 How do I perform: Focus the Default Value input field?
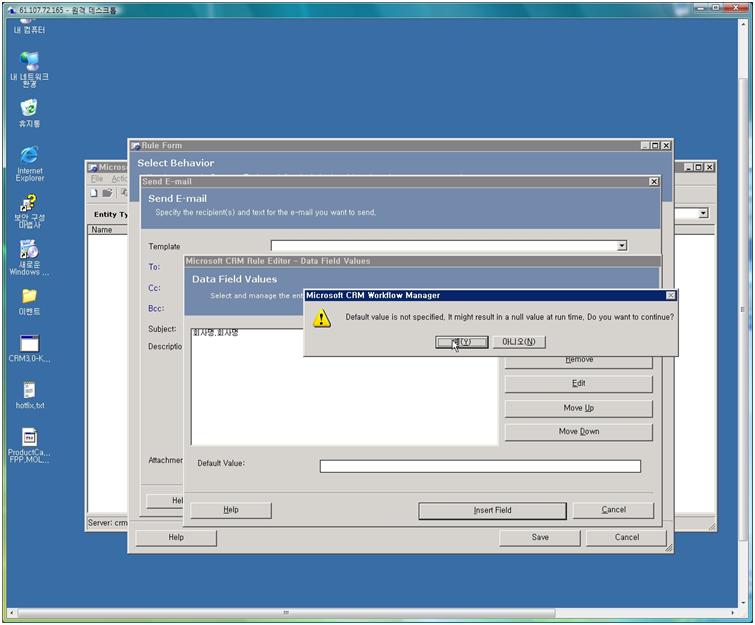tap(480, 466)
